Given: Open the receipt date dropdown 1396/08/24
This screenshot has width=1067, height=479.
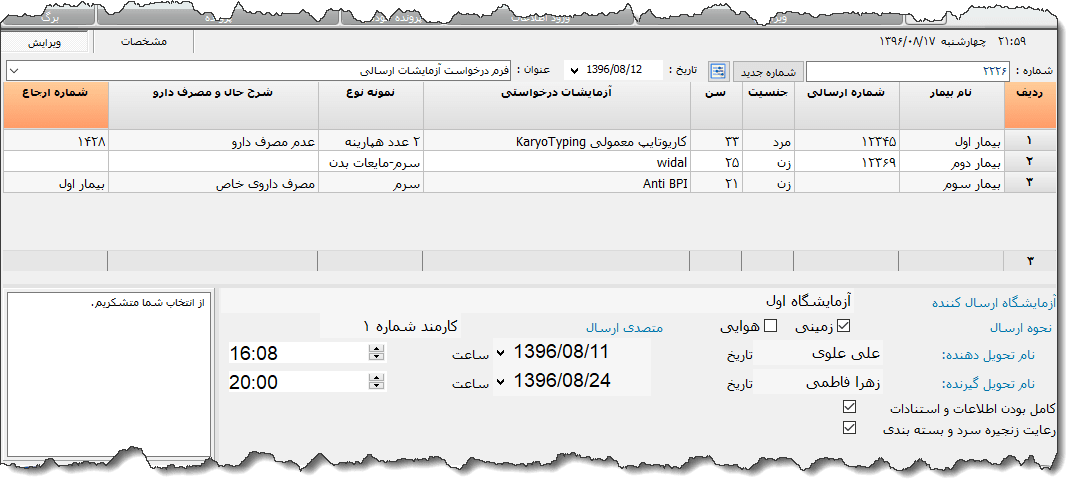Looking at the screenshot, I should click(x=501, y=381).
